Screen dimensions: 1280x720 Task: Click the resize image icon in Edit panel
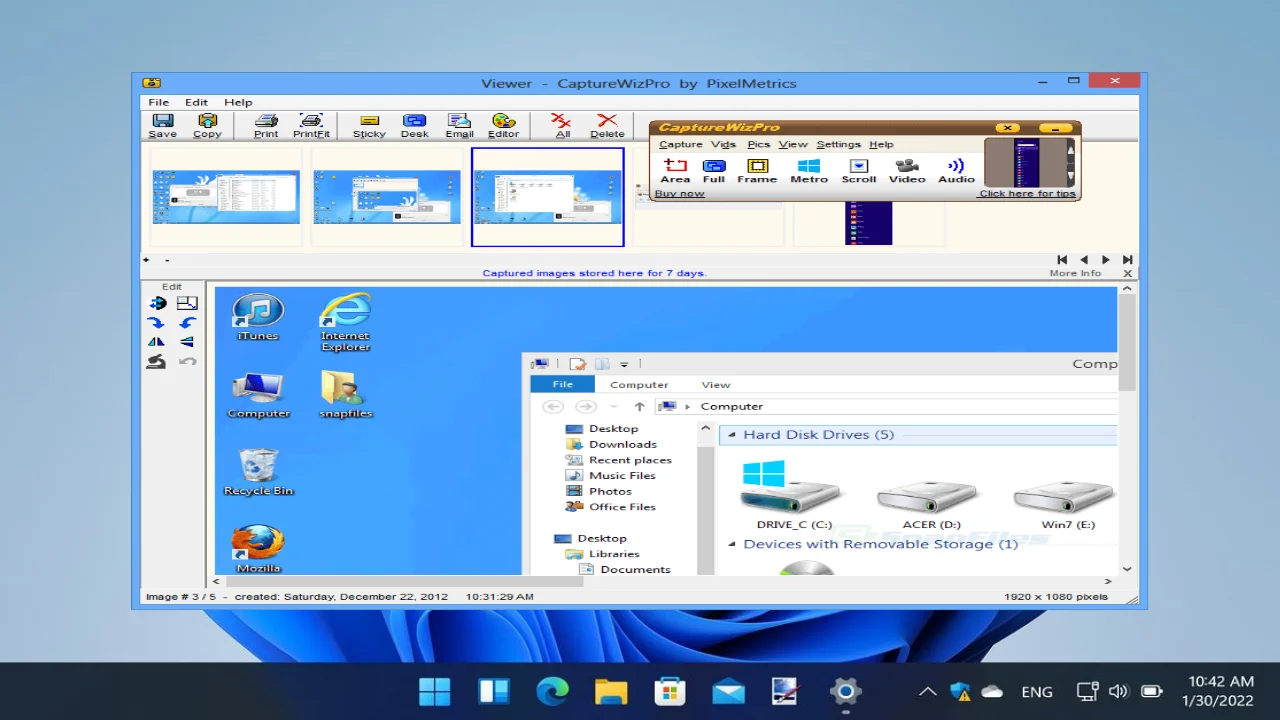(x=187, y=303)
